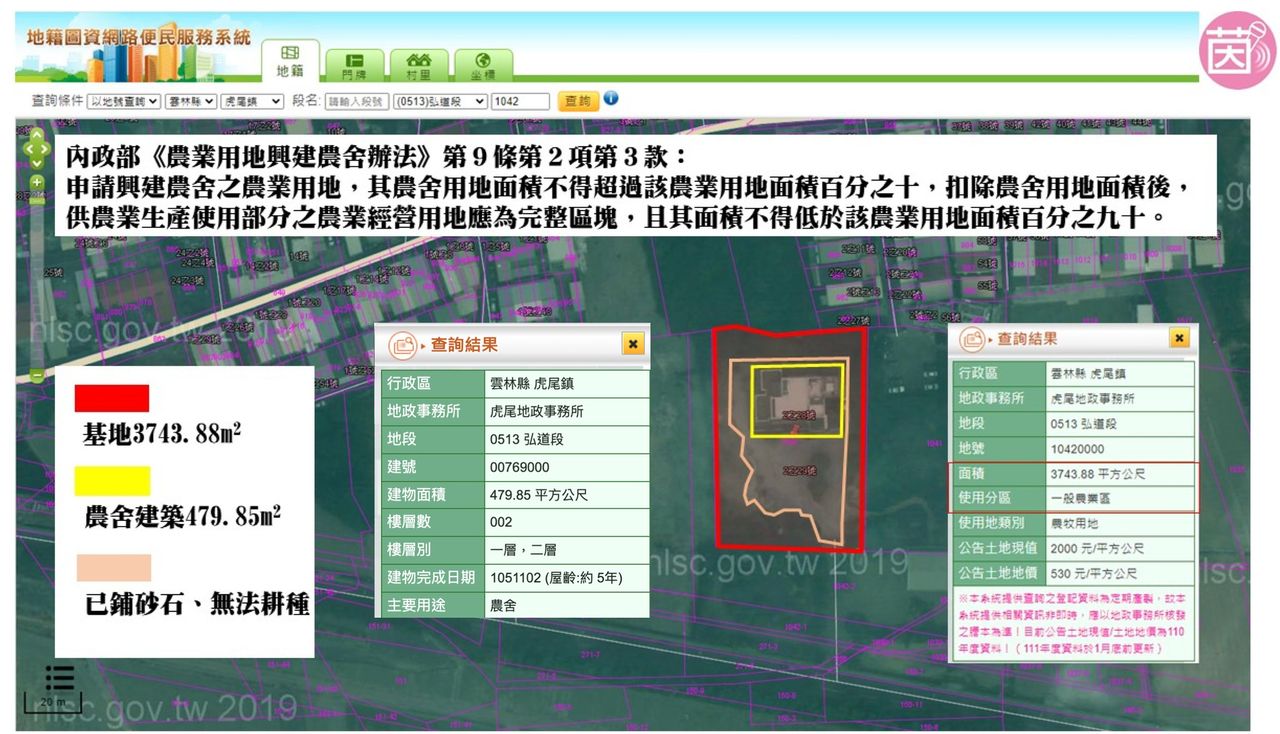Zoom in with the green plus button

coord(37,182)
